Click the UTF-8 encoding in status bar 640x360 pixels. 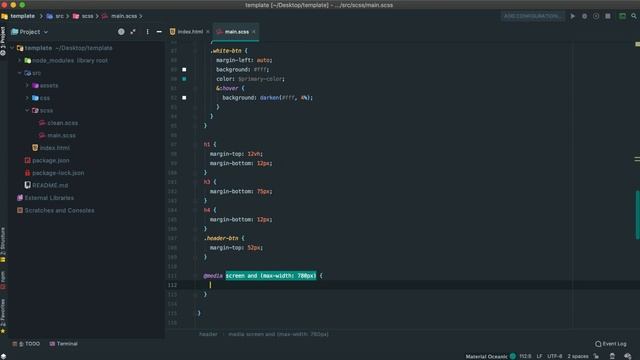tap(555, 356)
